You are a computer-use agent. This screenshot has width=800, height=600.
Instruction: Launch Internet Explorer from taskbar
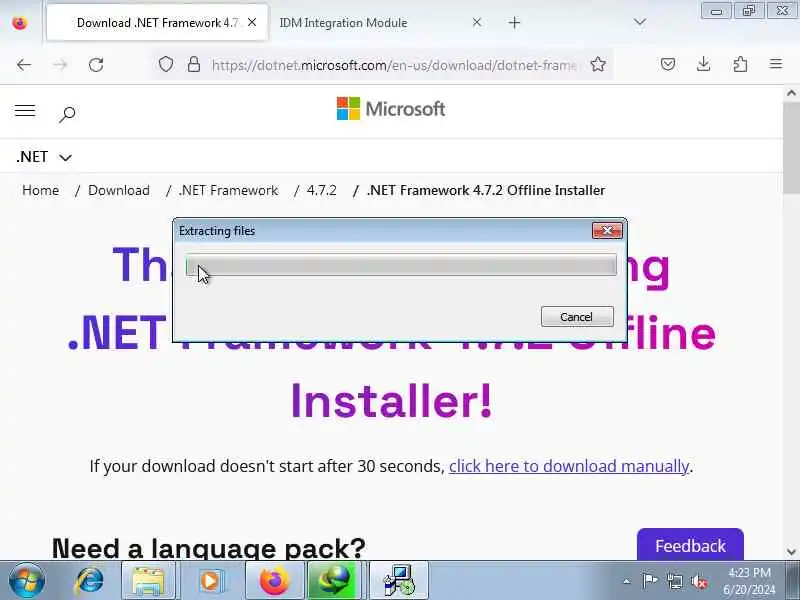click(x=90, y=580)
